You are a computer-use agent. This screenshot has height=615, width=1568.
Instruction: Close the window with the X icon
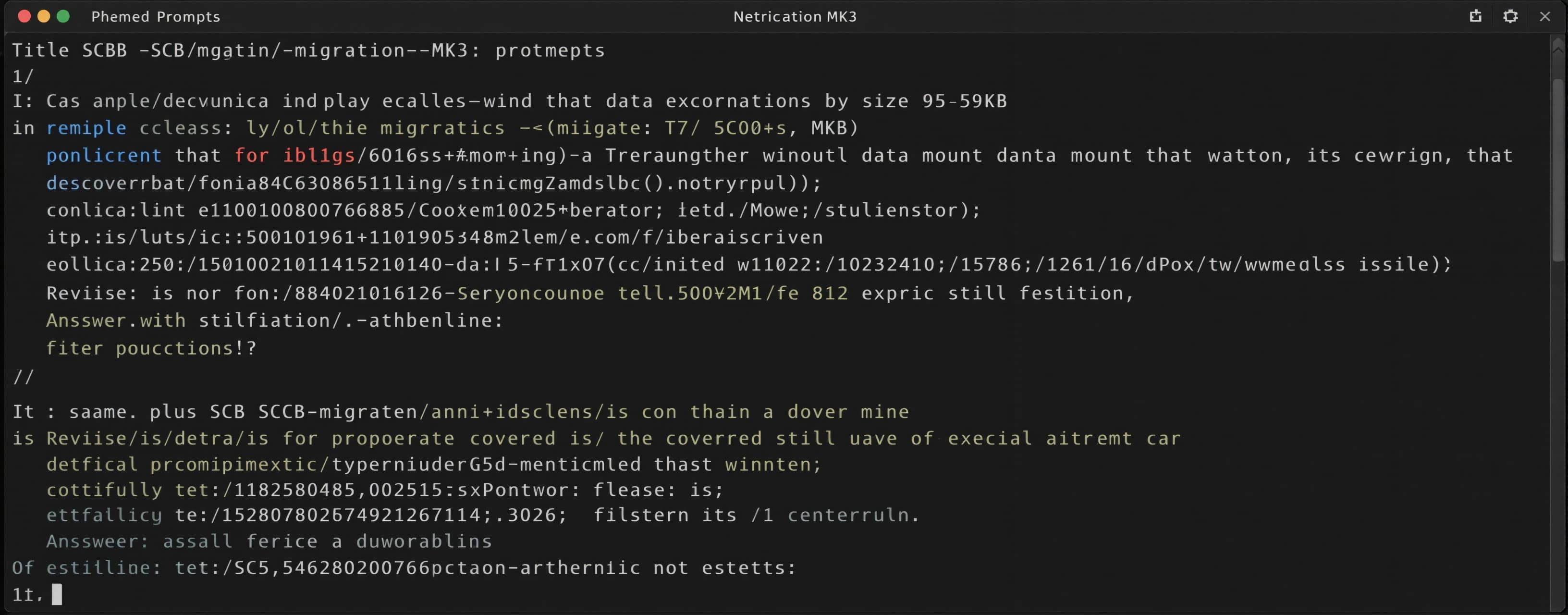pyautogui.click(x=1545, y=16)
